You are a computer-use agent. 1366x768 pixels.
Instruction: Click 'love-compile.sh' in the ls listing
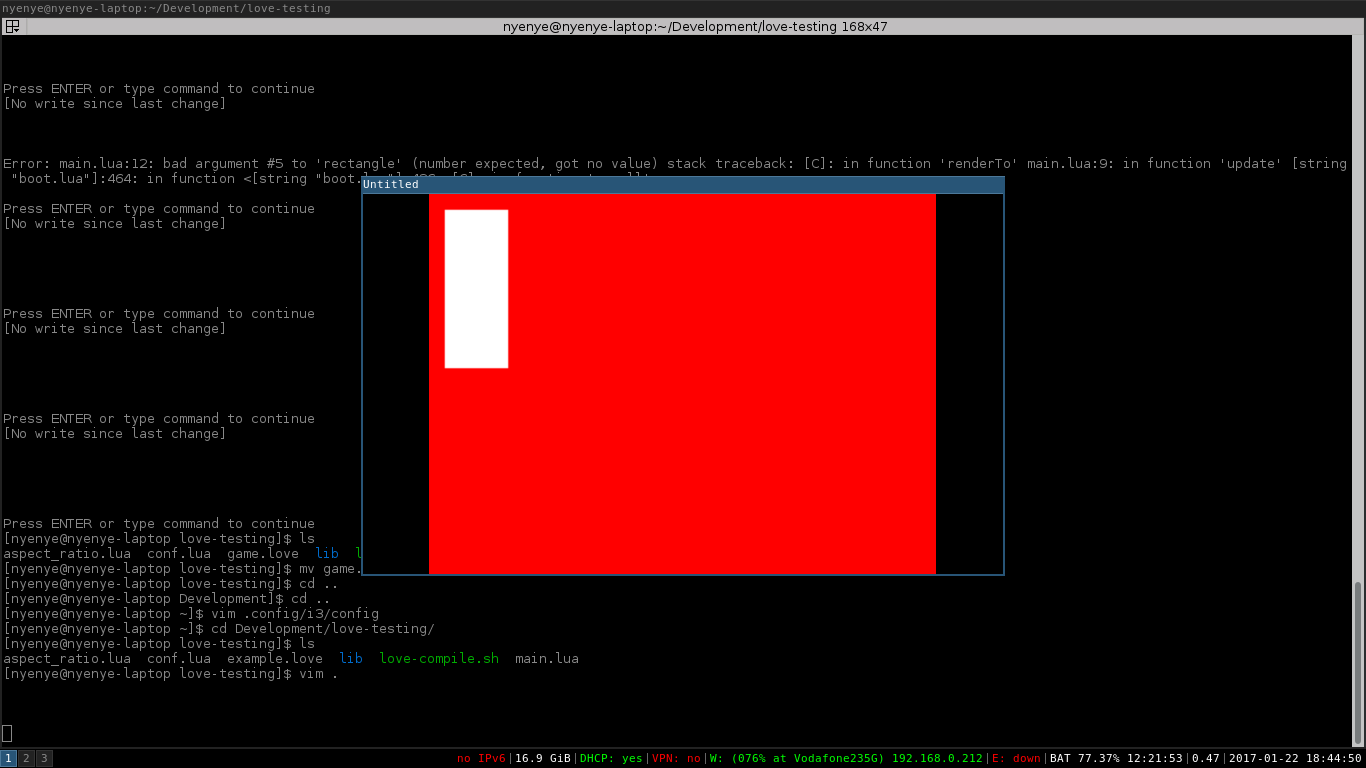click(x=439, y=659)
